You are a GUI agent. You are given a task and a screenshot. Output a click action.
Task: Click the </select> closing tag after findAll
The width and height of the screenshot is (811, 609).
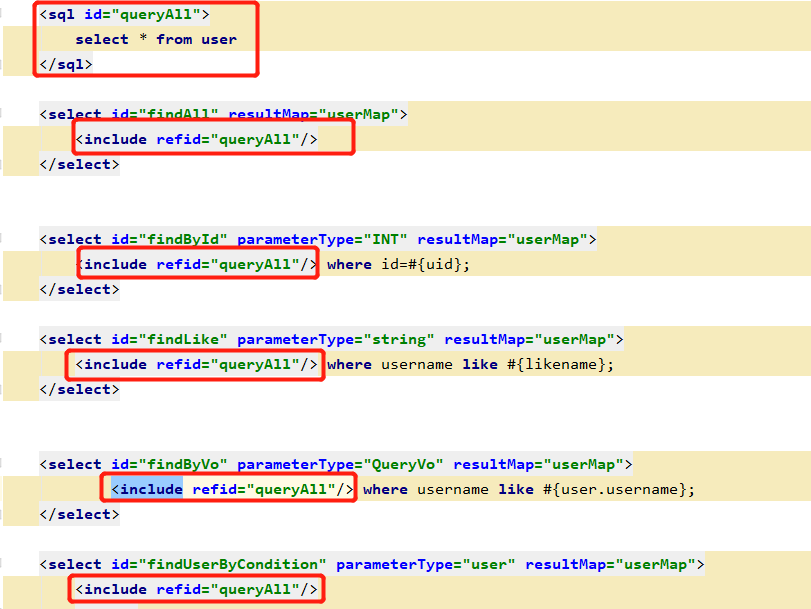(80, 165)
